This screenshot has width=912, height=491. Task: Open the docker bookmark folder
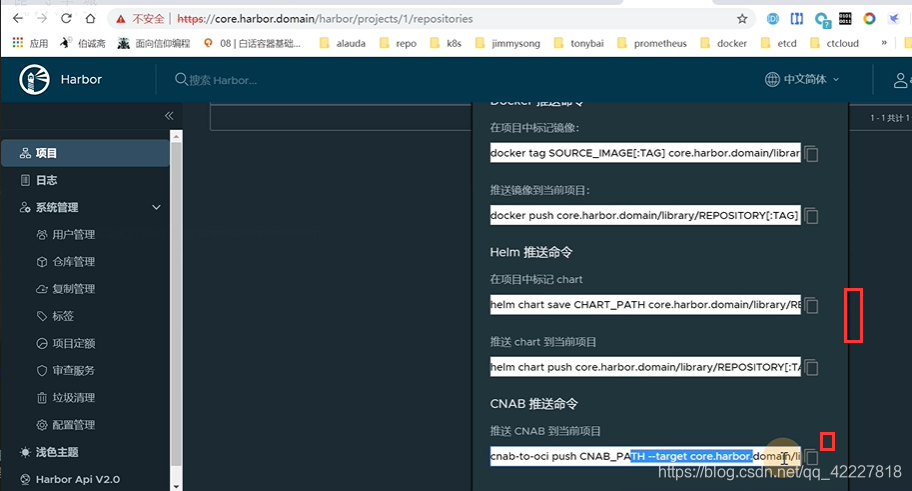[724, 43]
